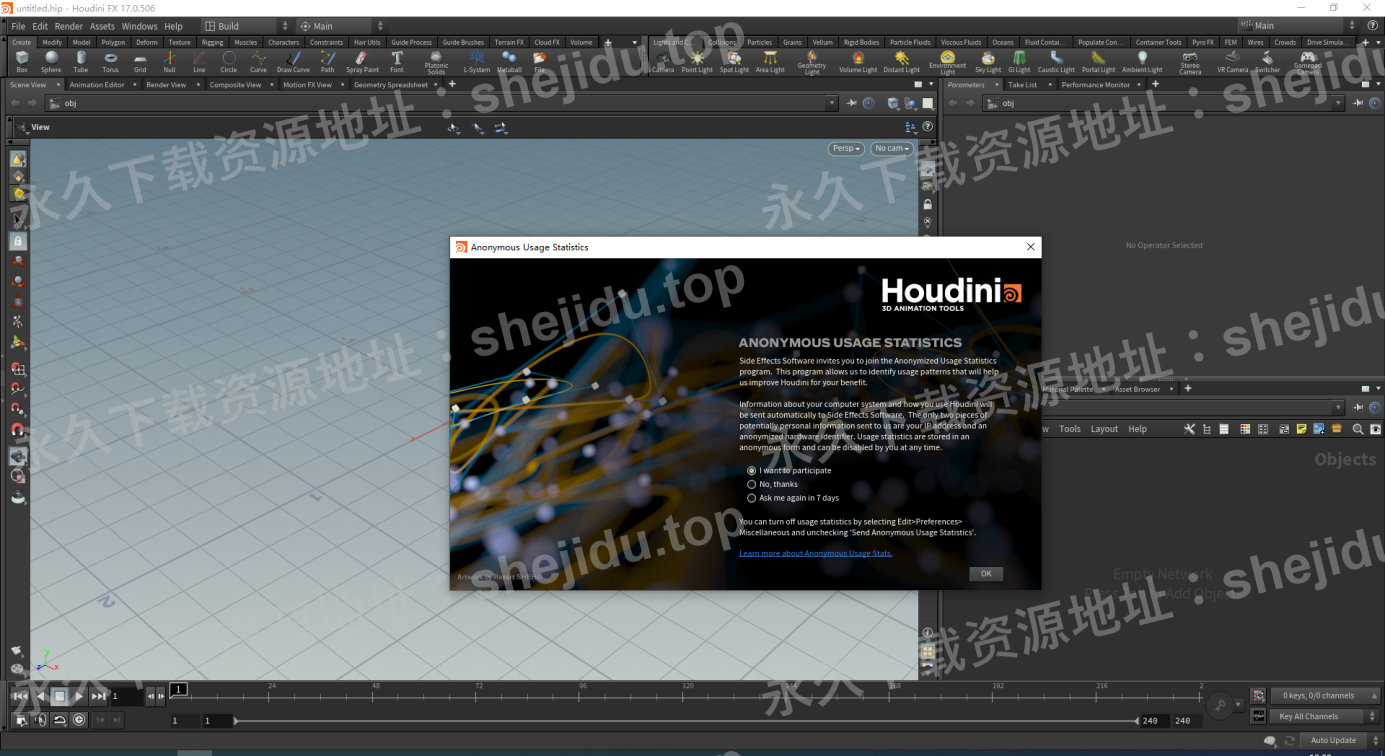
Task: Switch to the Animation Editor tab
Action: [97, 85]
